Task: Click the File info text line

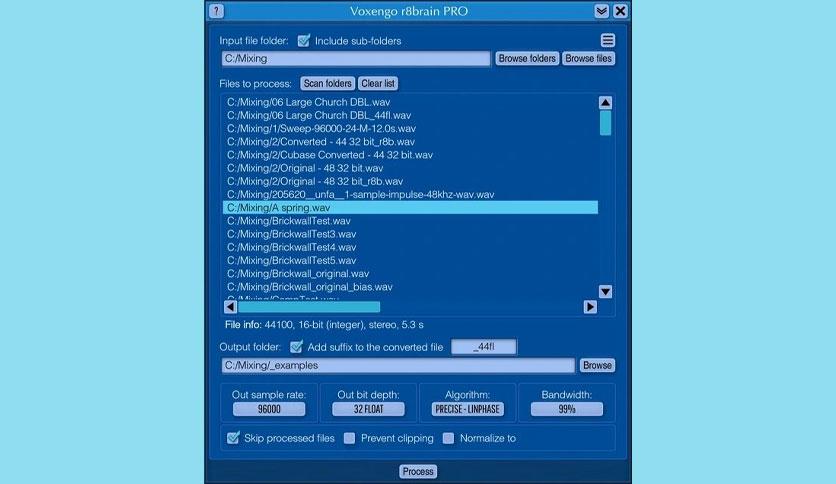Action: click(x=324, y=325)
